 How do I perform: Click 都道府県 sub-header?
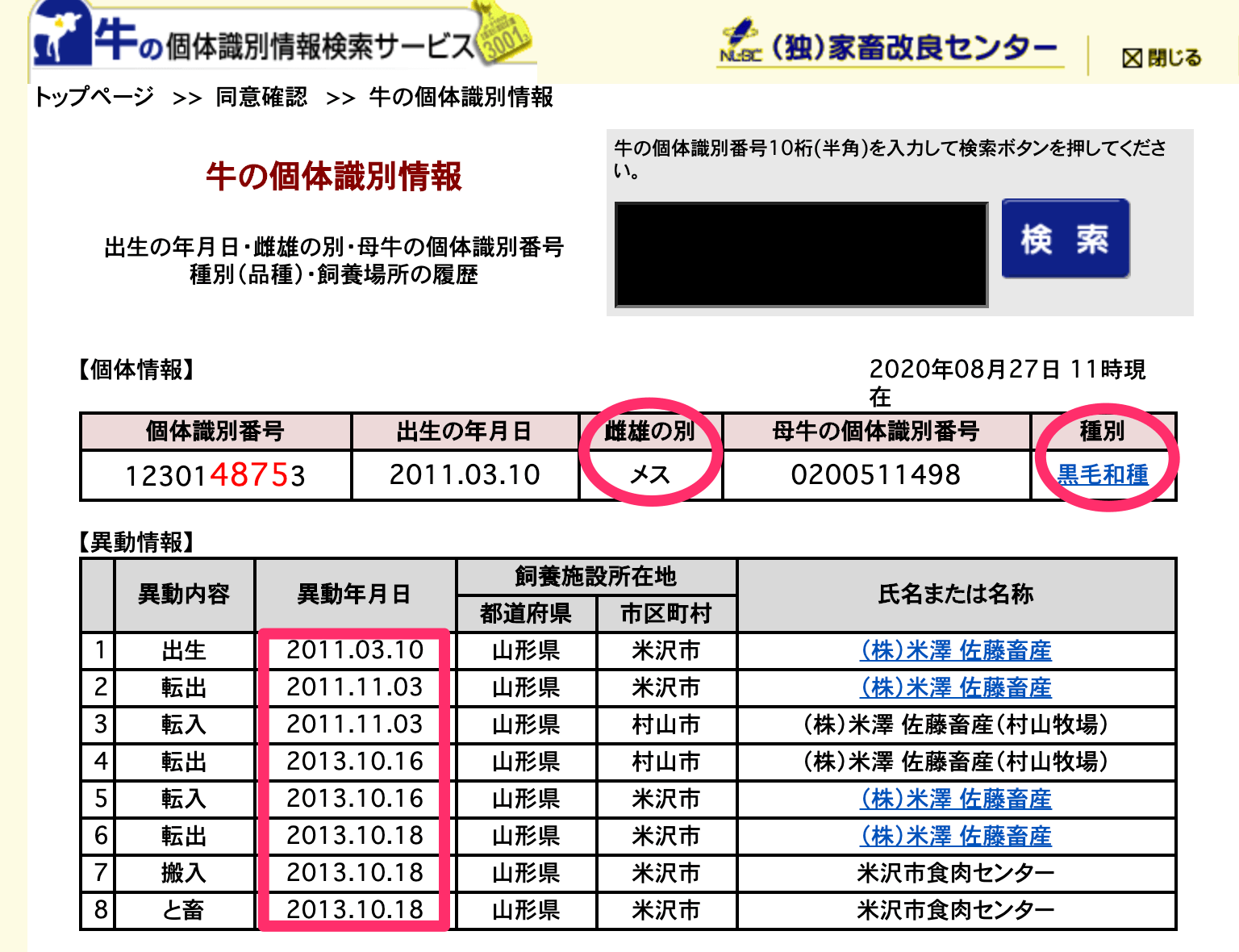pyautogui.click(x=526, y=614)
